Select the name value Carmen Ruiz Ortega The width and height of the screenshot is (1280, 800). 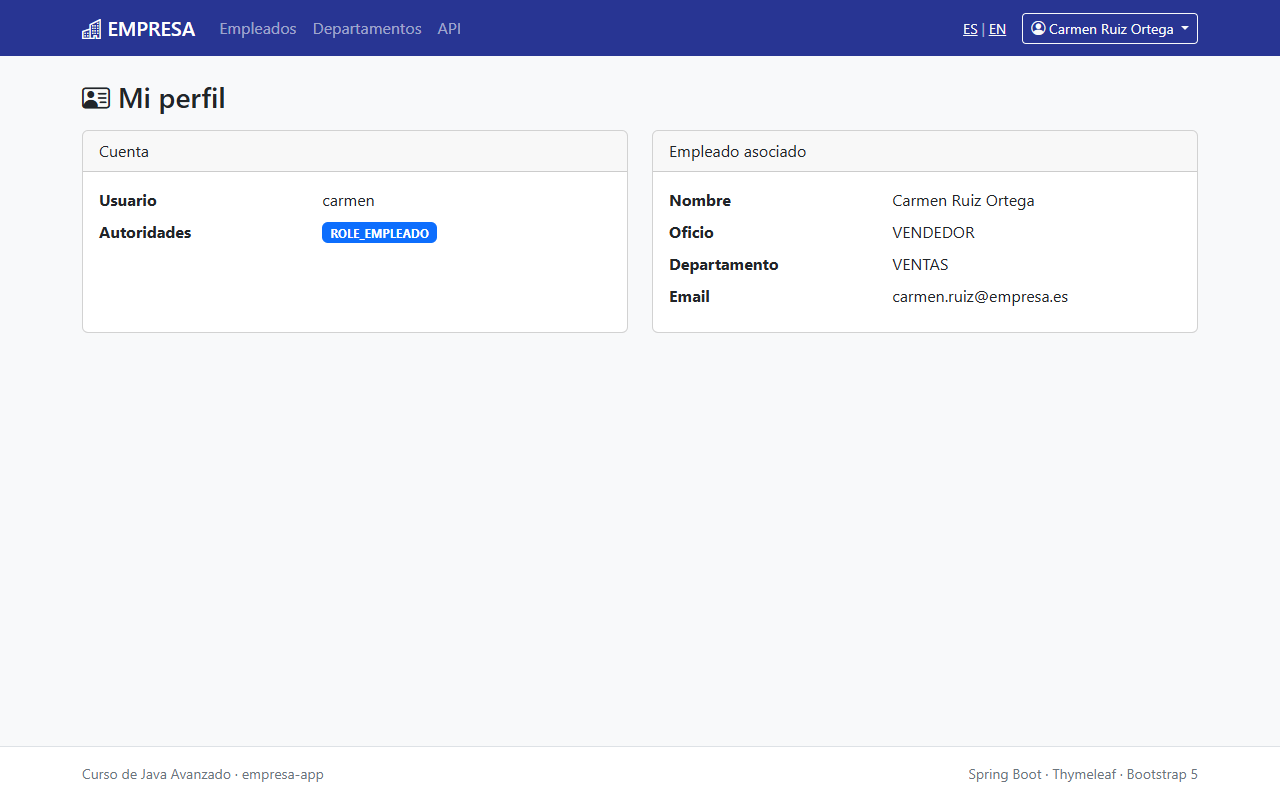963,201
